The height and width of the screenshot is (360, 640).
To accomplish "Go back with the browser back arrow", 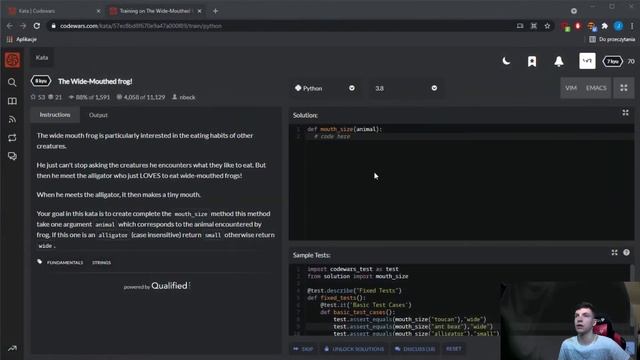I will (x=9, y=26).
